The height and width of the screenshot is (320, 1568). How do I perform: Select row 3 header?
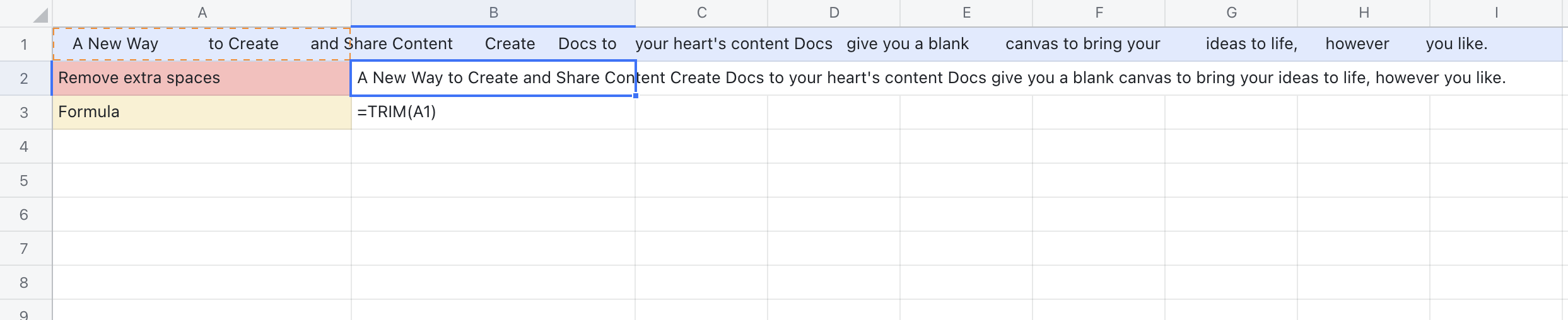(x=24, y=112)
